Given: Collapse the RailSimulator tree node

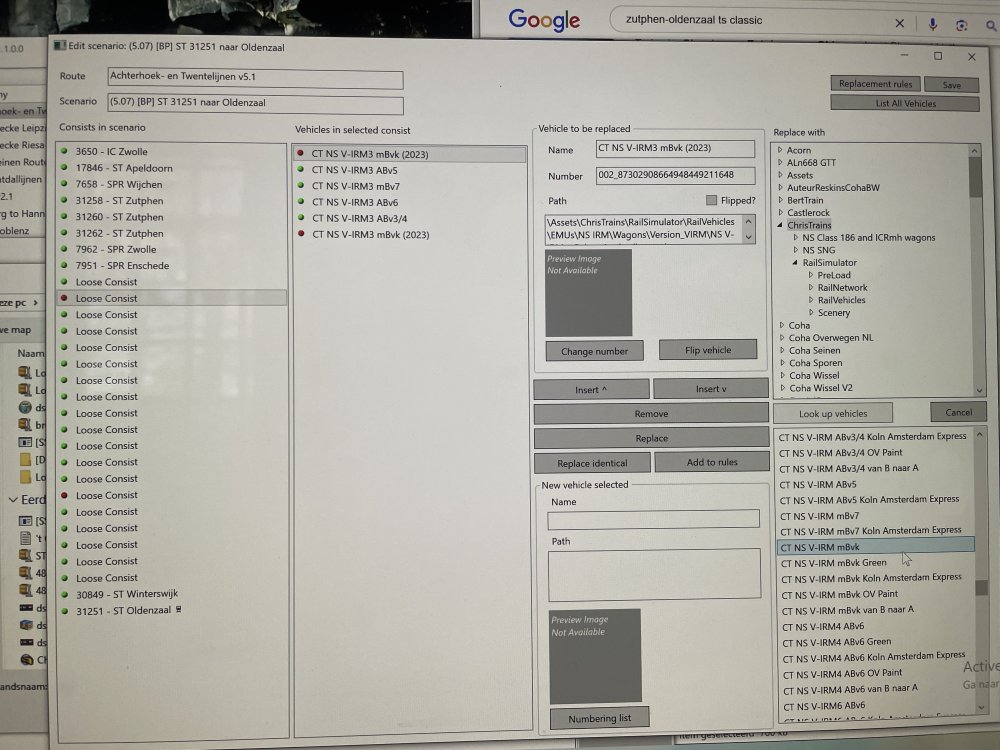Looking at the screenshot, I should (x=795, y=263).
